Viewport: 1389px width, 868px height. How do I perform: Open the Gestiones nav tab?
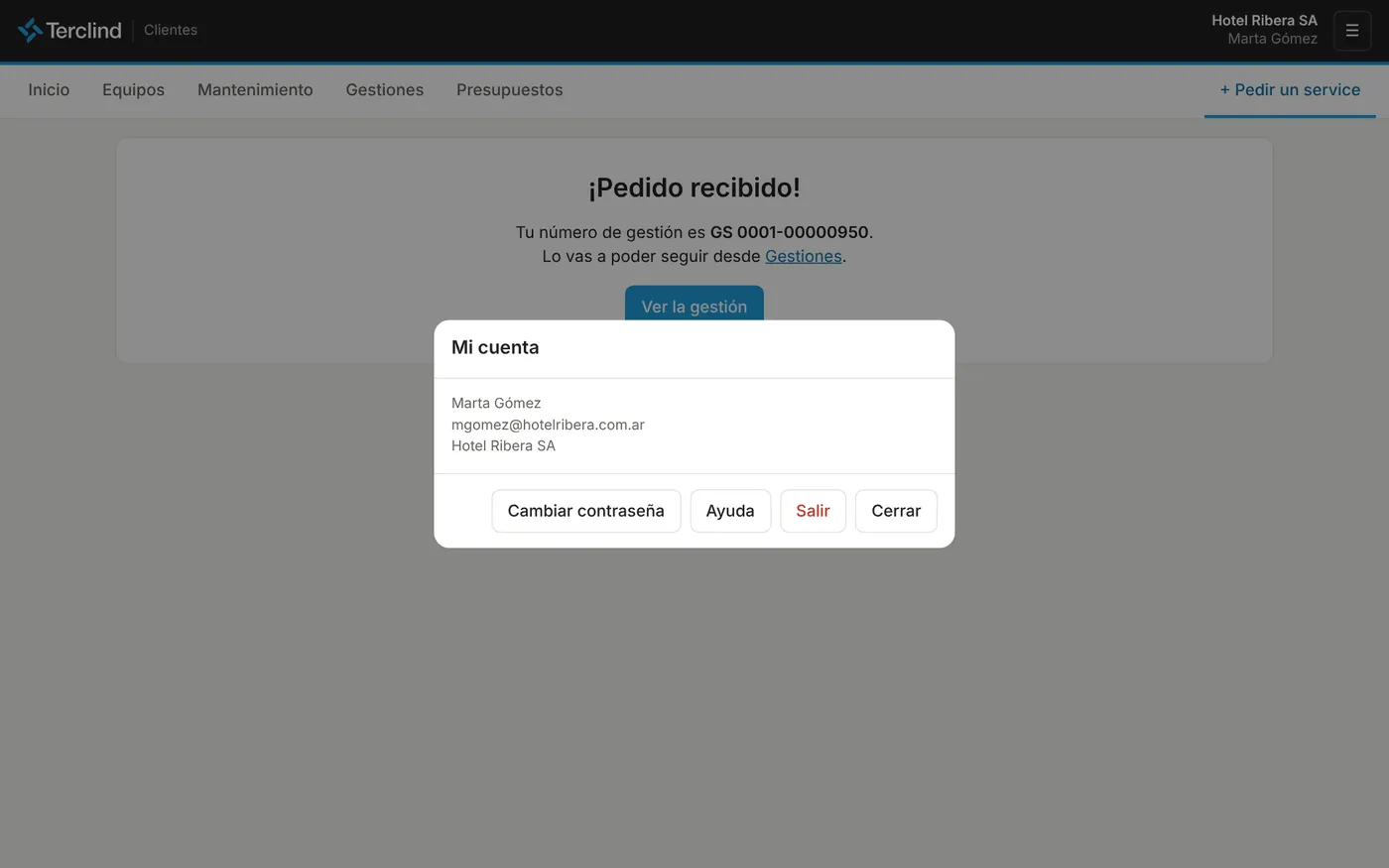coord(385,90)
